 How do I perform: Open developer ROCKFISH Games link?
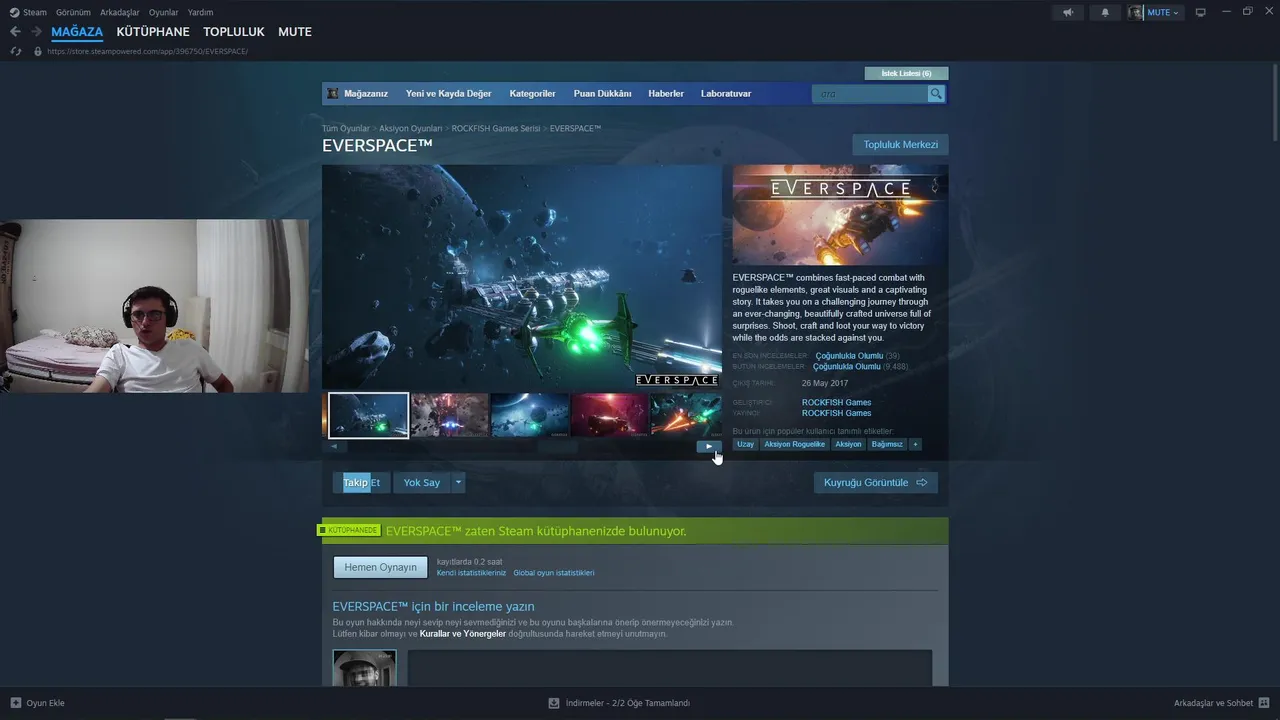836,402
